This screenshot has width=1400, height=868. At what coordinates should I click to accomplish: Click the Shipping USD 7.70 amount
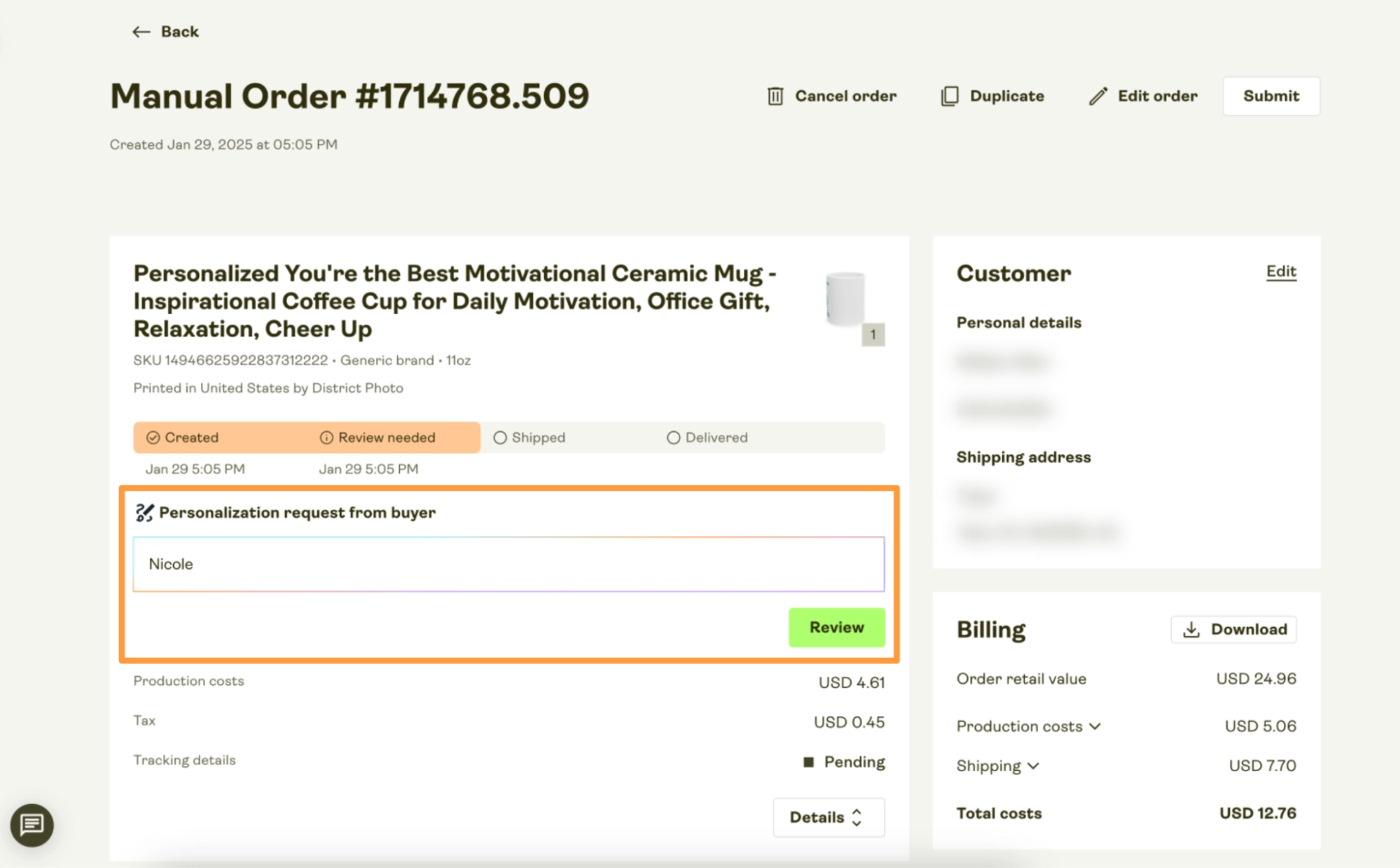[x=1262, y=766]
